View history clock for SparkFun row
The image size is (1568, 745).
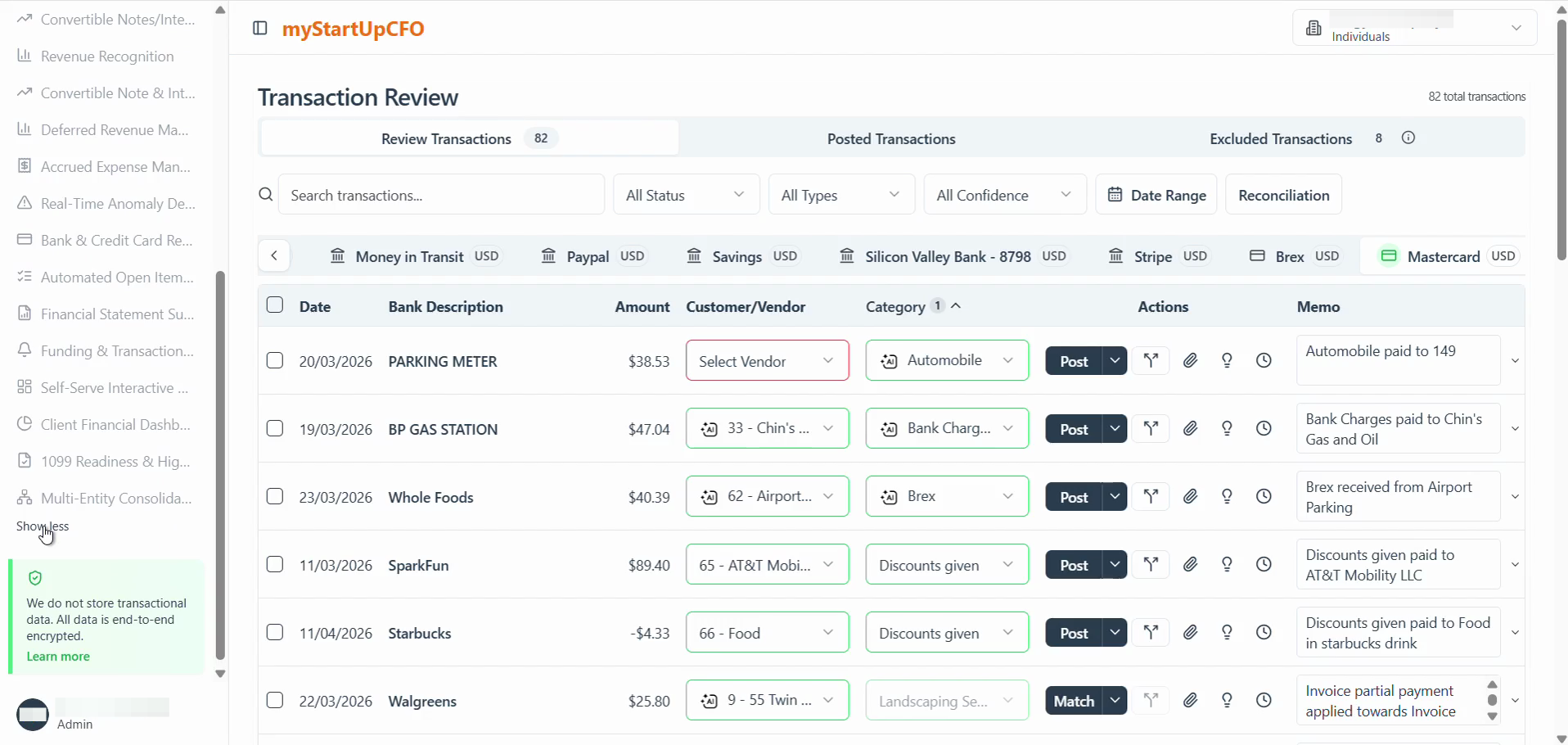(x=1264, y=564)
